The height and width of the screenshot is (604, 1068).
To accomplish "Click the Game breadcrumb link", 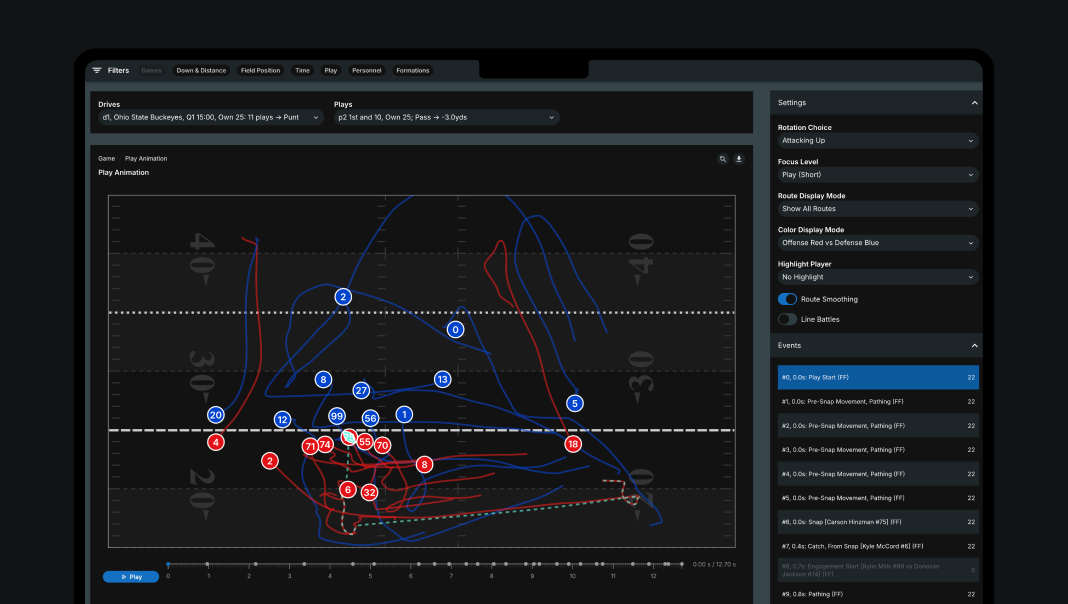I will (106, 158).
